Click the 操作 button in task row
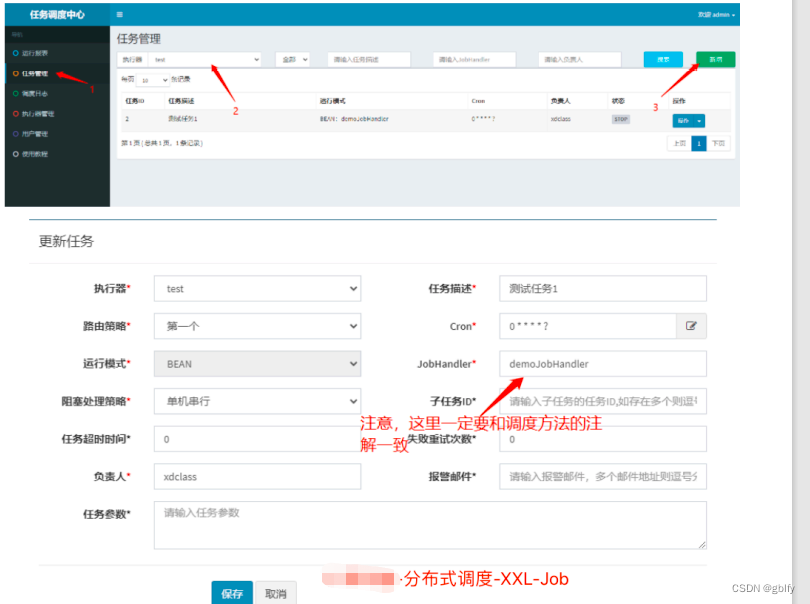Image resolution: width=810 pixels, height=604 pixels. [683, 120]
